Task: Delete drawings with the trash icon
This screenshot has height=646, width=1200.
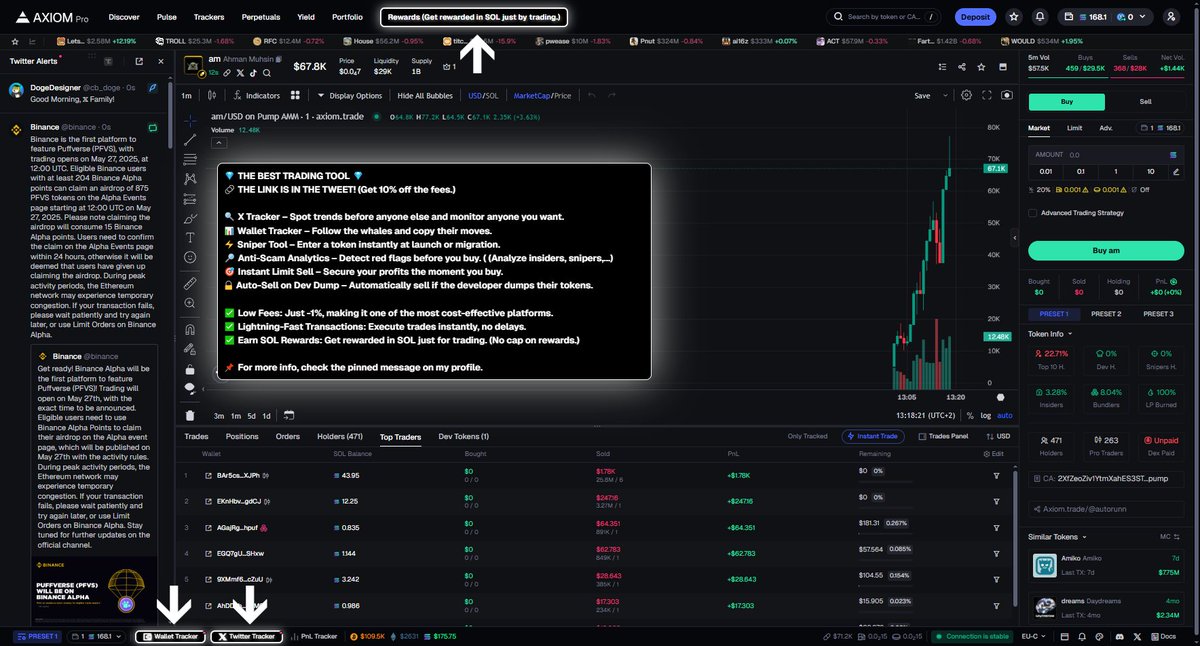Action: [190, 415]
